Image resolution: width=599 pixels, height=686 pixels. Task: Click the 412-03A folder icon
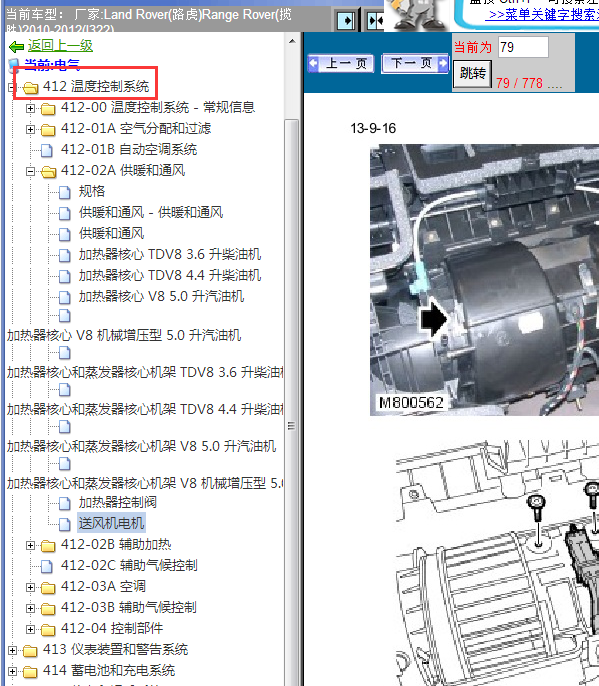pyautogui.click(x=48, y=587)
